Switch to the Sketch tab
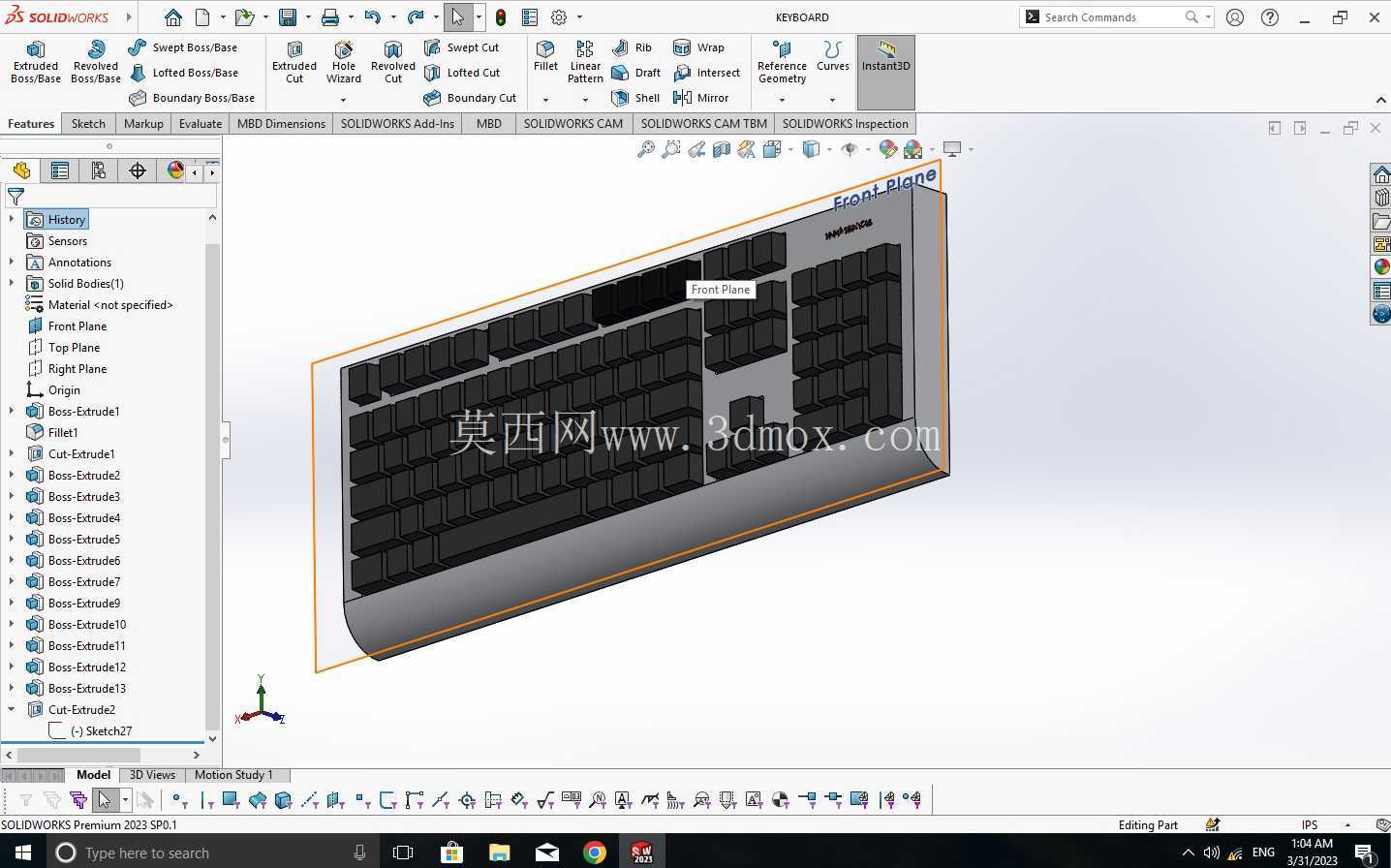This screenshot has width=1391, height=868. tap(88, 124)
